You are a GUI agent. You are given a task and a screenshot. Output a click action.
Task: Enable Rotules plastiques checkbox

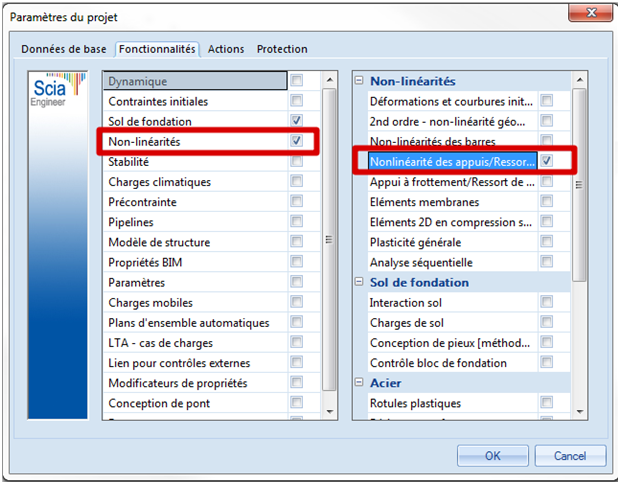pyautogui.click(x=547, y=403)
